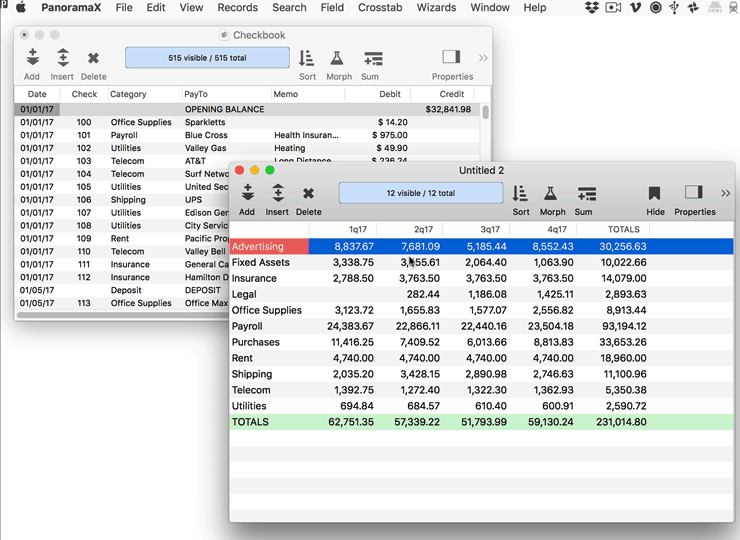The height and width of the screenshot is (540, 740).
Task: Click Blue Cross debit $ 975.00
Action: [x=390, y=135]
